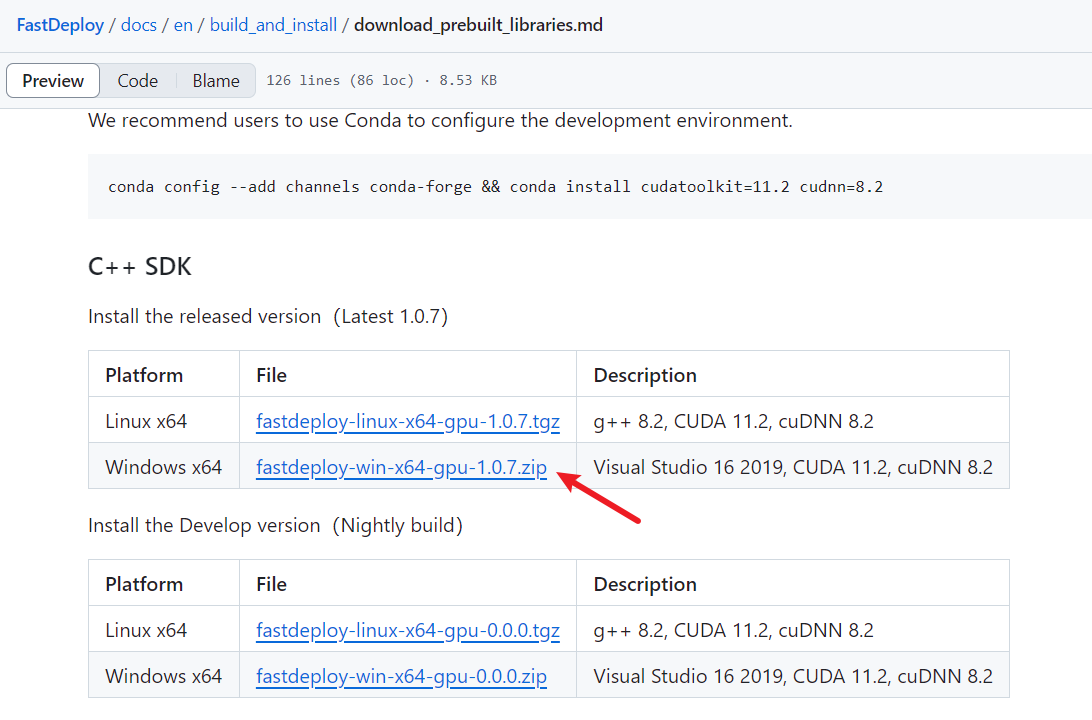Viewport: 1092px width, 720px height.
Task: Download fastdeploy-linux-x64-gpu-0.0.0.tgz nightly build
Action: [x=408, y=629]
